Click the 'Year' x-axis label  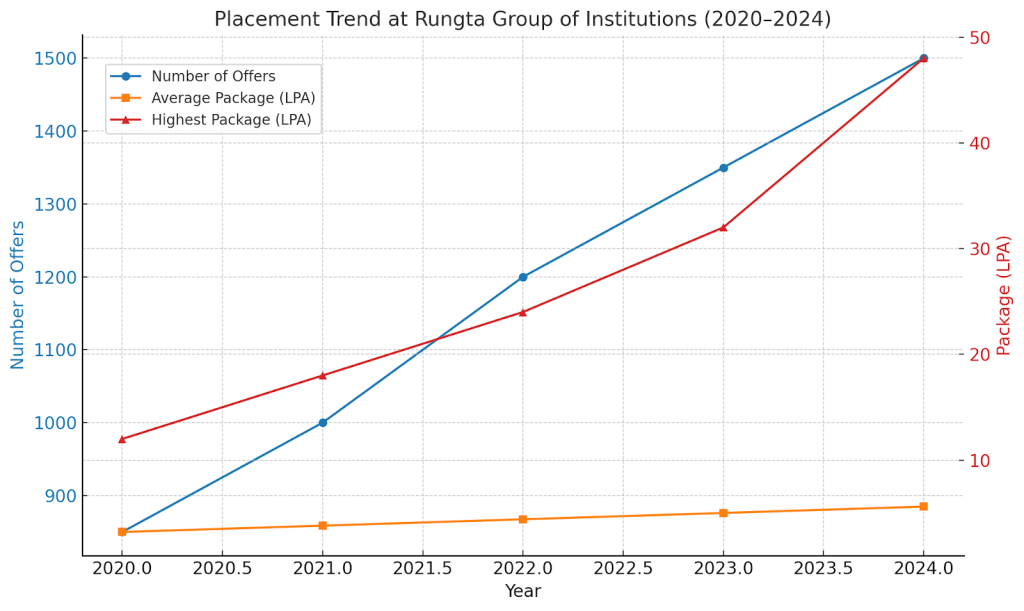point(522,591)
